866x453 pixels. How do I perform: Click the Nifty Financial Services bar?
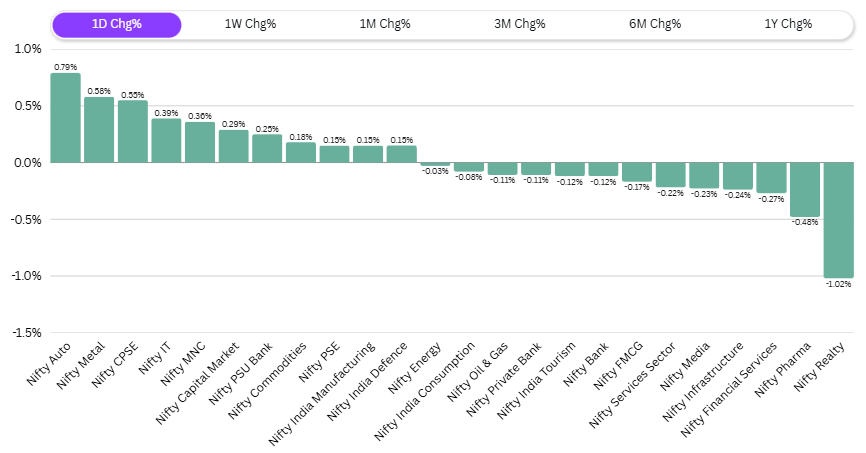tap(771, 177)
